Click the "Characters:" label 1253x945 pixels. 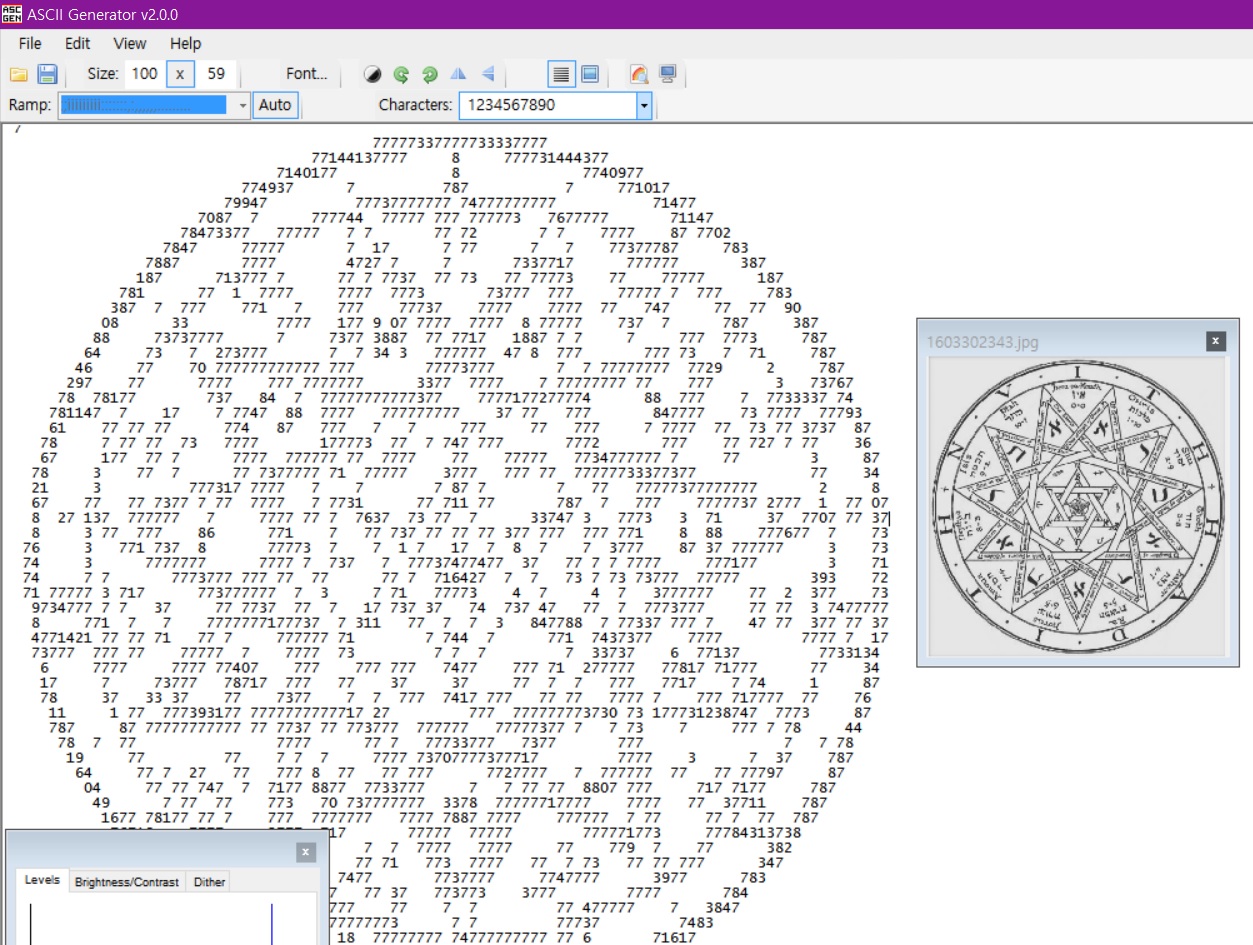click(415, 105)
